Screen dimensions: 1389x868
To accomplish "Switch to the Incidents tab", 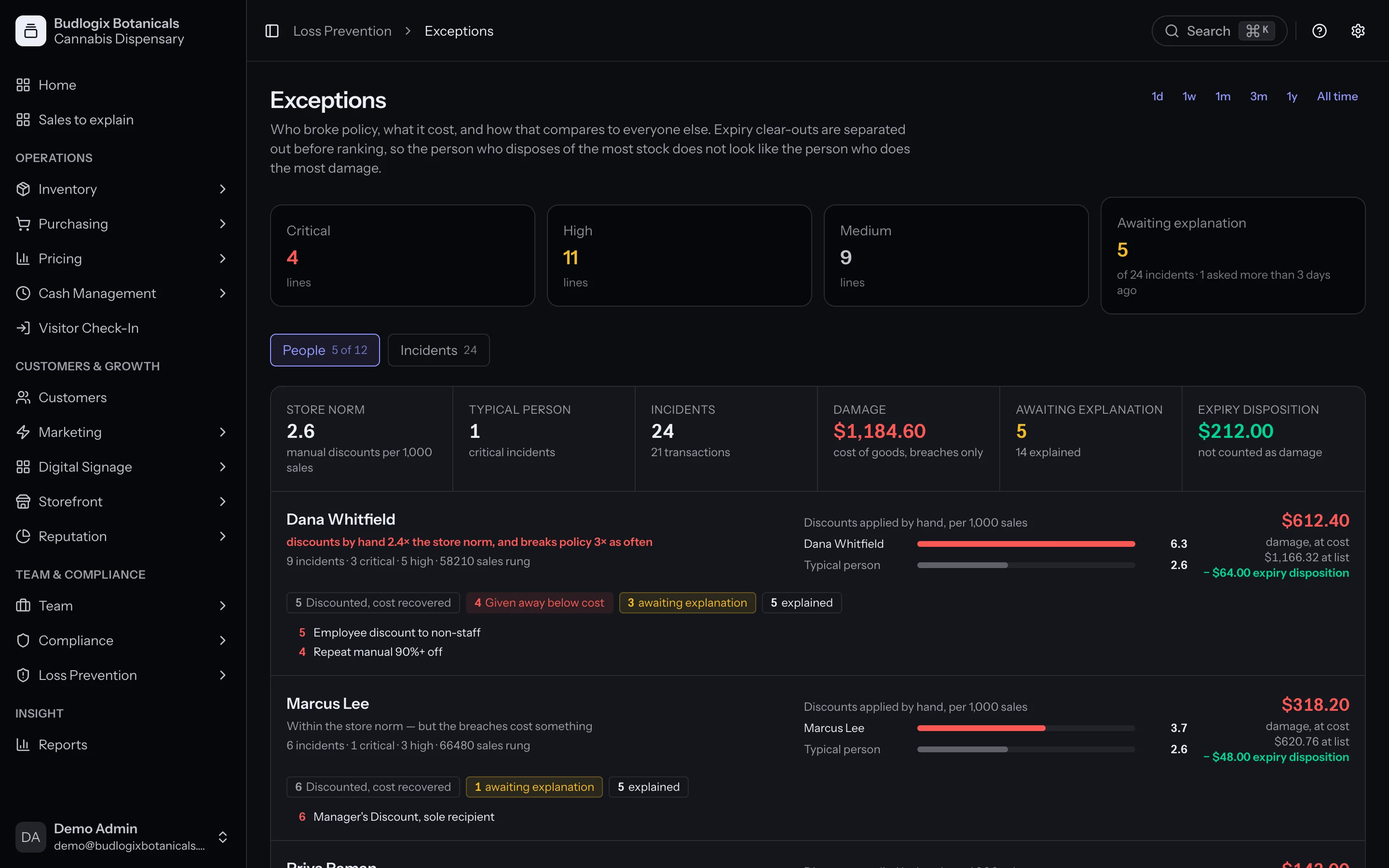I will (x=438, y=350).
